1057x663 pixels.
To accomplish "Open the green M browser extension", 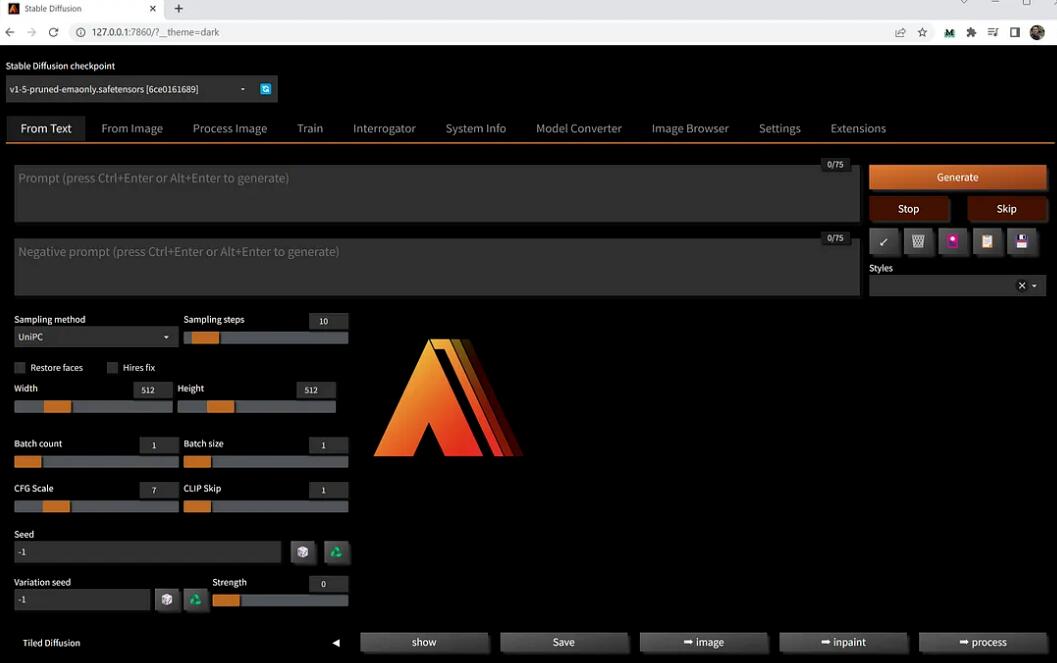I will point(949,32).
